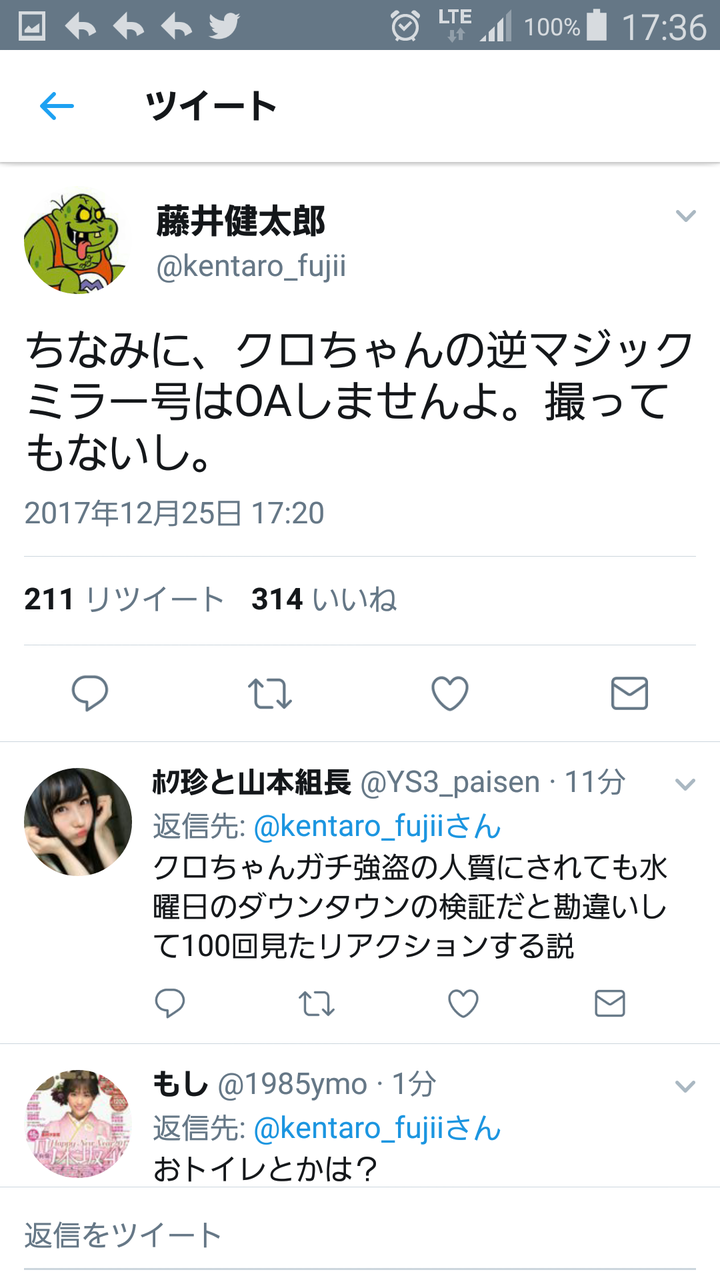Retweet the YS3_paisen reply

317,1003
